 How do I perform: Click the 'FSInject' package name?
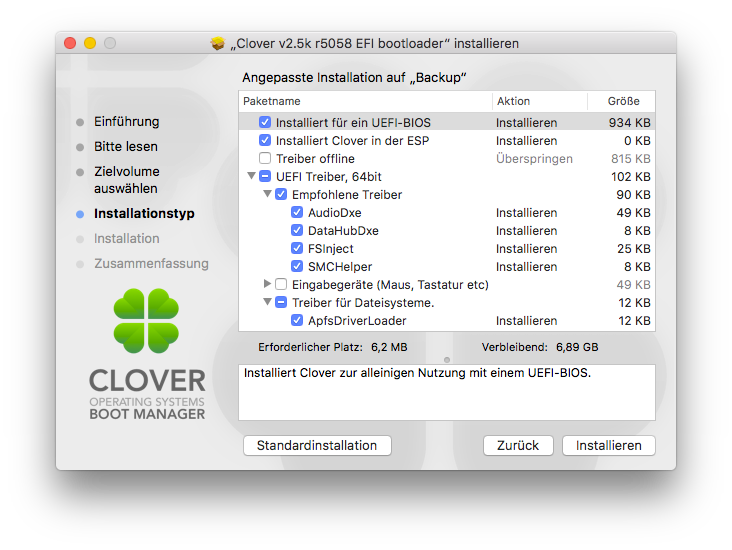(331, 249)
